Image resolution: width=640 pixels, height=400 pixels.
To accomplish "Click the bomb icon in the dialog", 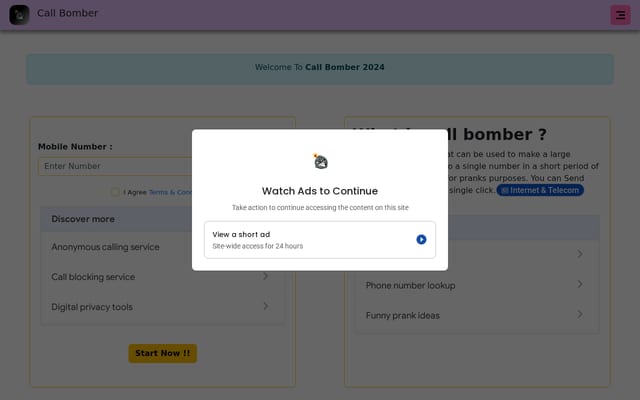I will [x=320, y=161].
